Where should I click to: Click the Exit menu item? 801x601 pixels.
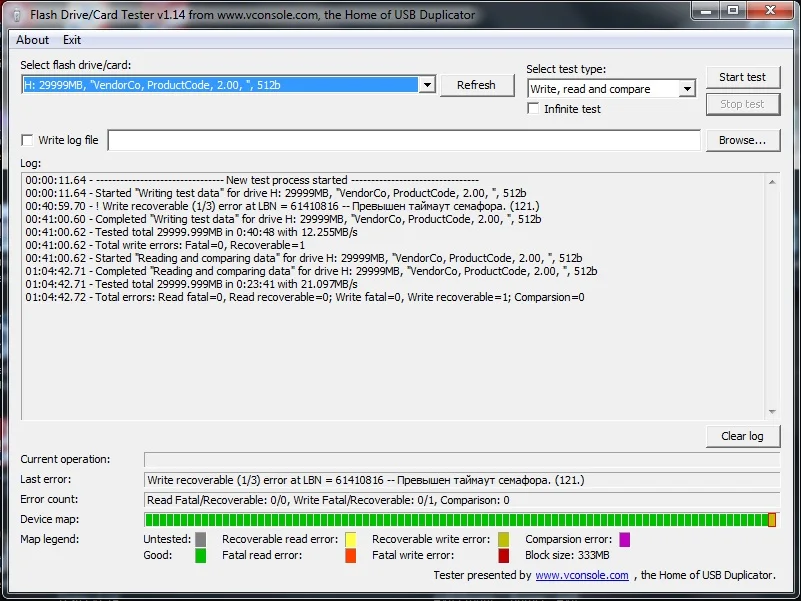[72, 40]
